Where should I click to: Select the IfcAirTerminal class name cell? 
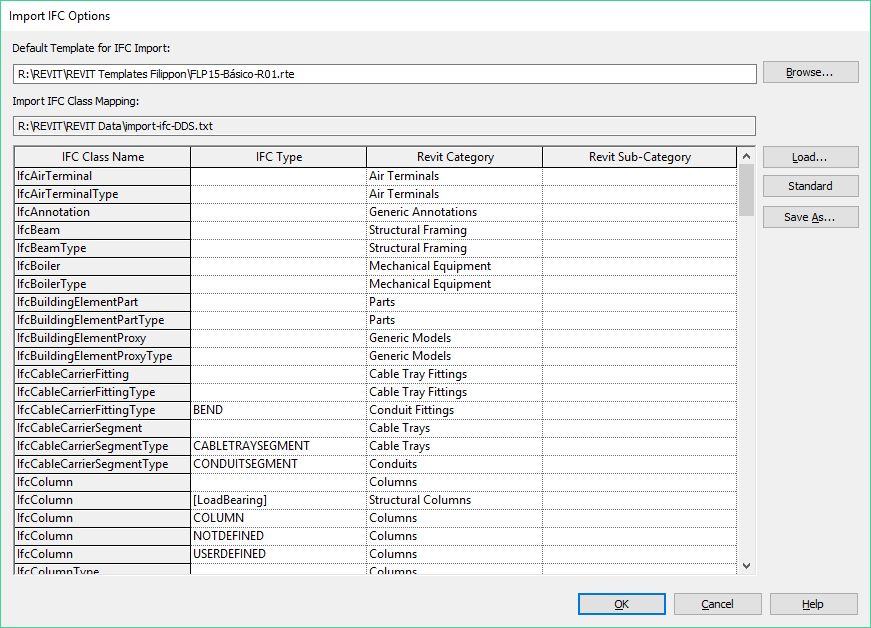point(102,176)
